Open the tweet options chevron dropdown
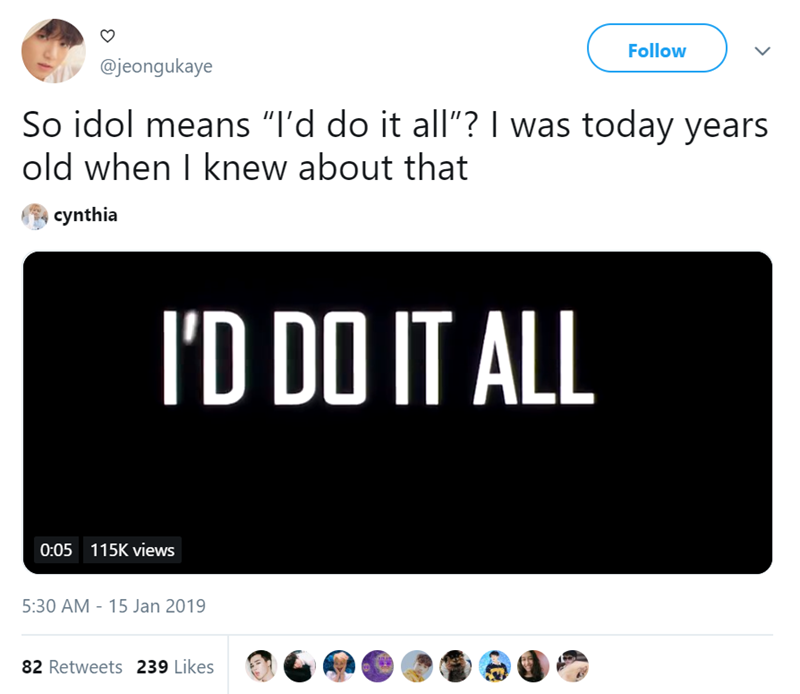 (x=764, y=51)
